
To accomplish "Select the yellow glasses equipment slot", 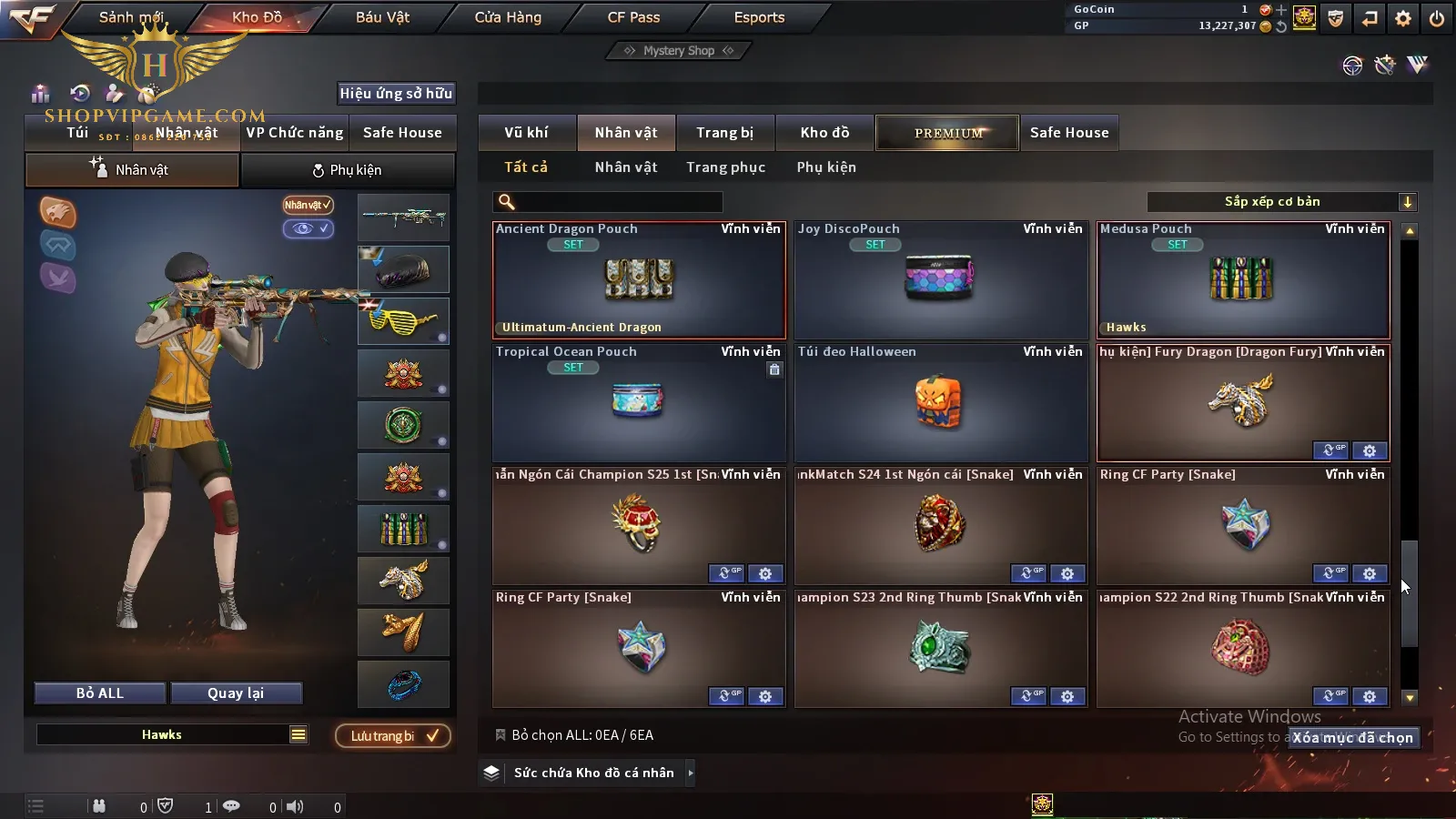I will click(x=403, y=321).
